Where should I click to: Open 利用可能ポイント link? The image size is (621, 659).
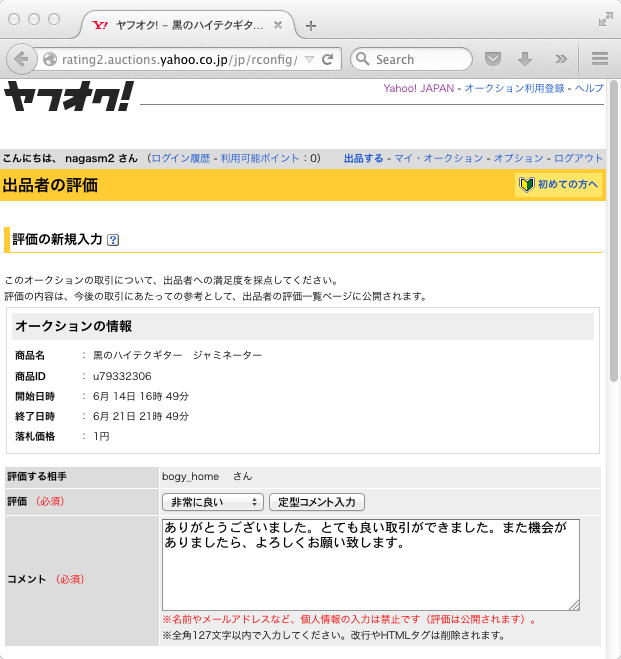(x=260, y=158)
